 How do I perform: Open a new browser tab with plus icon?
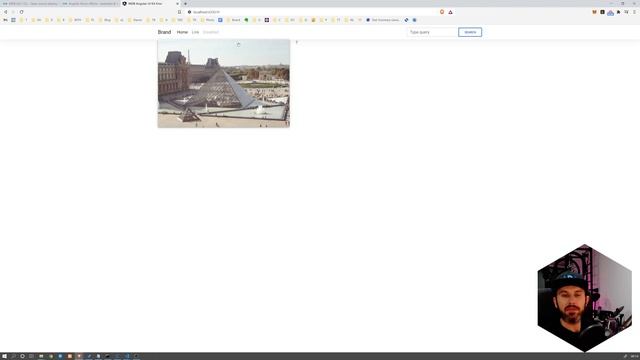tap(185, 4)
